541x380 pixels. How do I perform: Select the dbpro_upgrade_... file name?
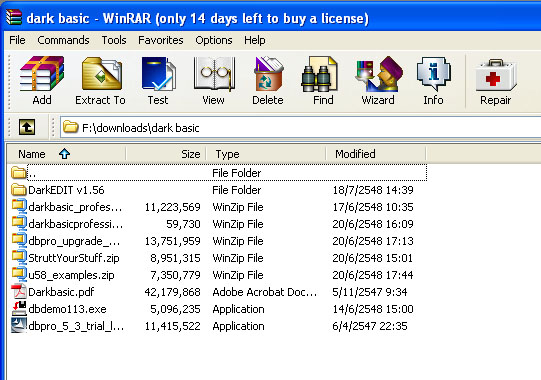pyautogui.click(x=74, y=241)
